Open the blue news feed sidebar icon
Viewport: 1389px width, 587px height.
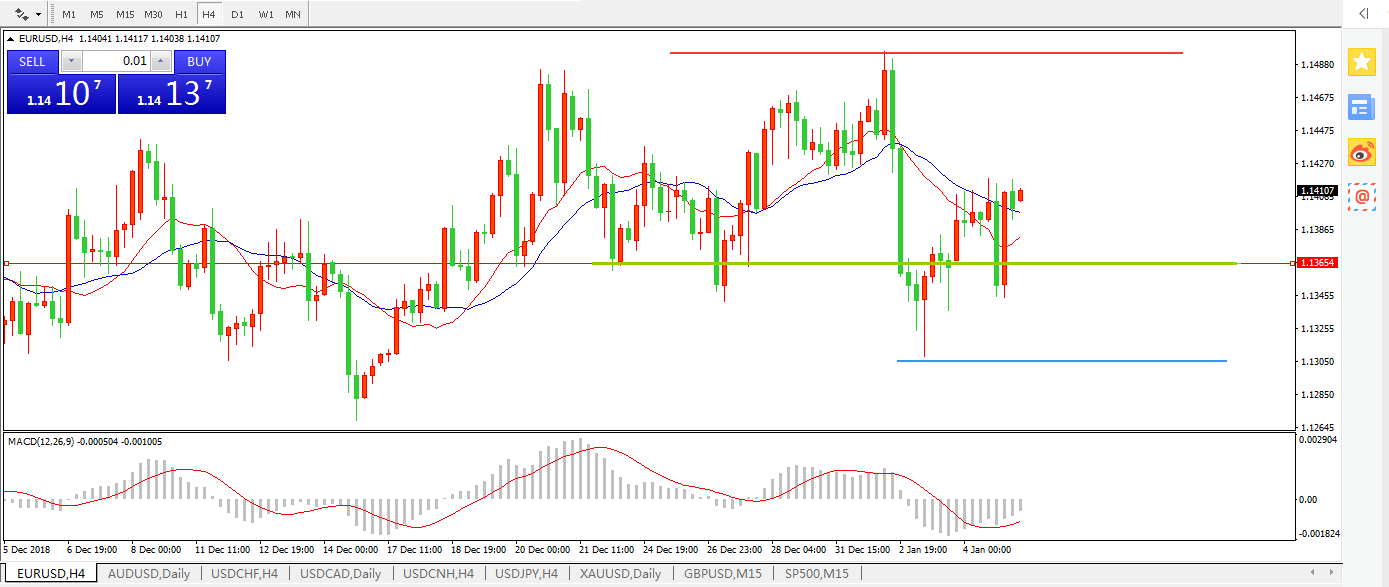(x=1361, y=107)
